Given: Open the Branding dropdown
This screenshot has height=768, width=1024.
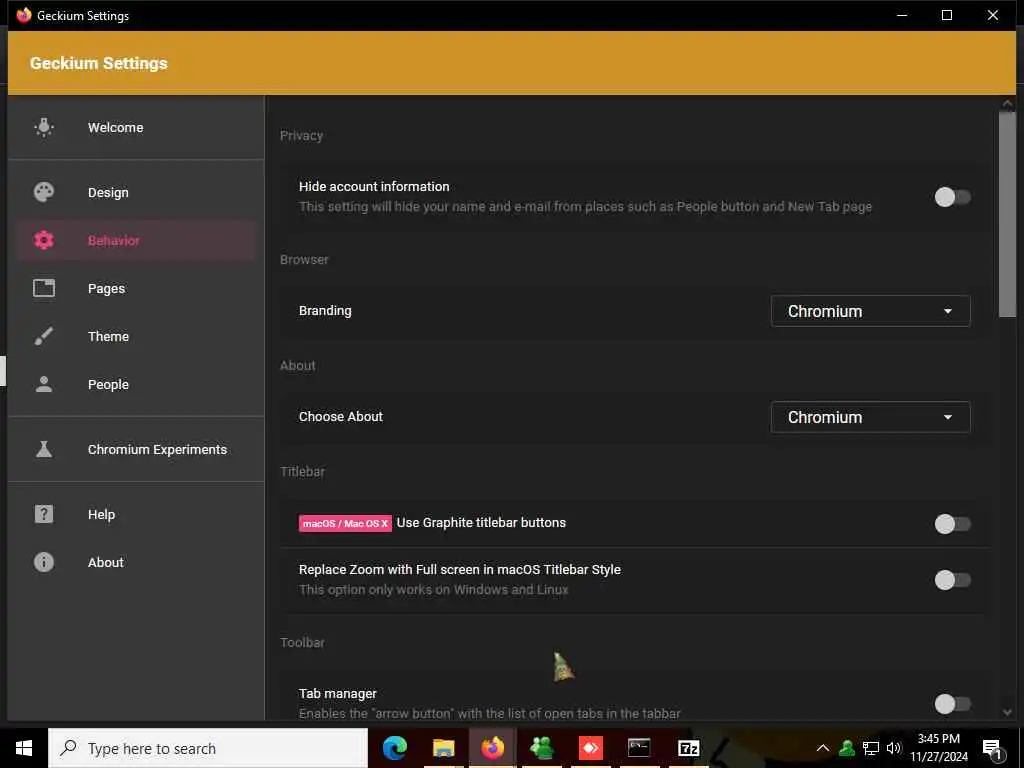Looking at the screenshot, I should coord(870,312).
